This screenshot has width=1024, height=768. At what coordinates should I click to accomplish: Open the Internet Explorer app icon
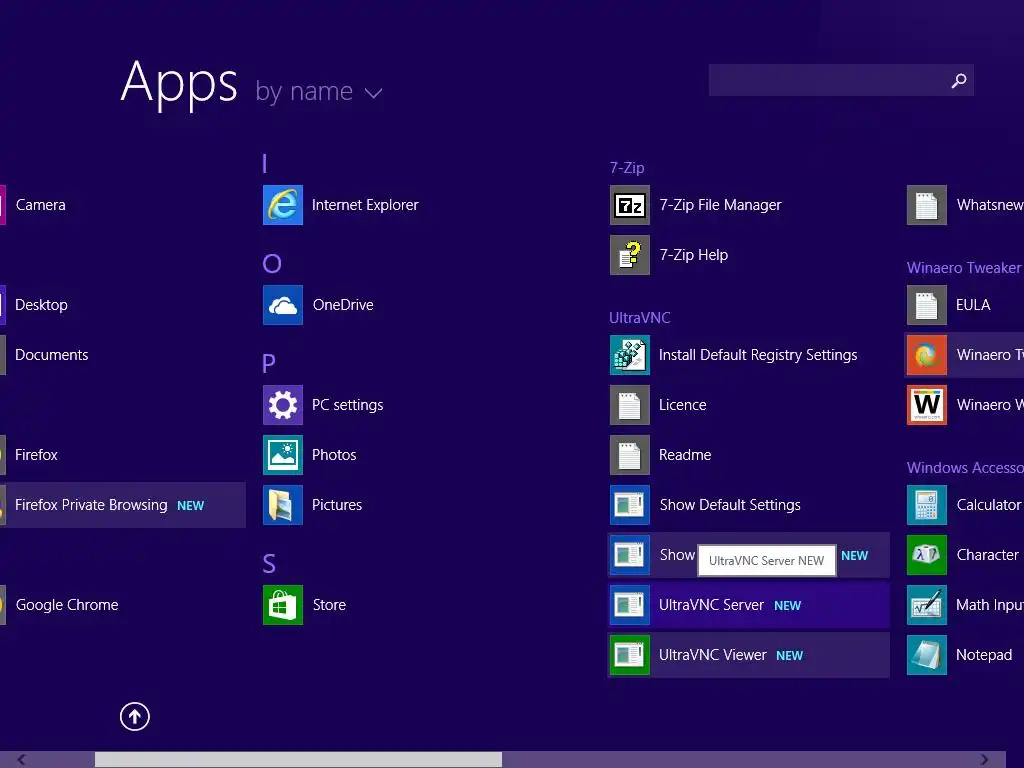click(x=283, y=205)
